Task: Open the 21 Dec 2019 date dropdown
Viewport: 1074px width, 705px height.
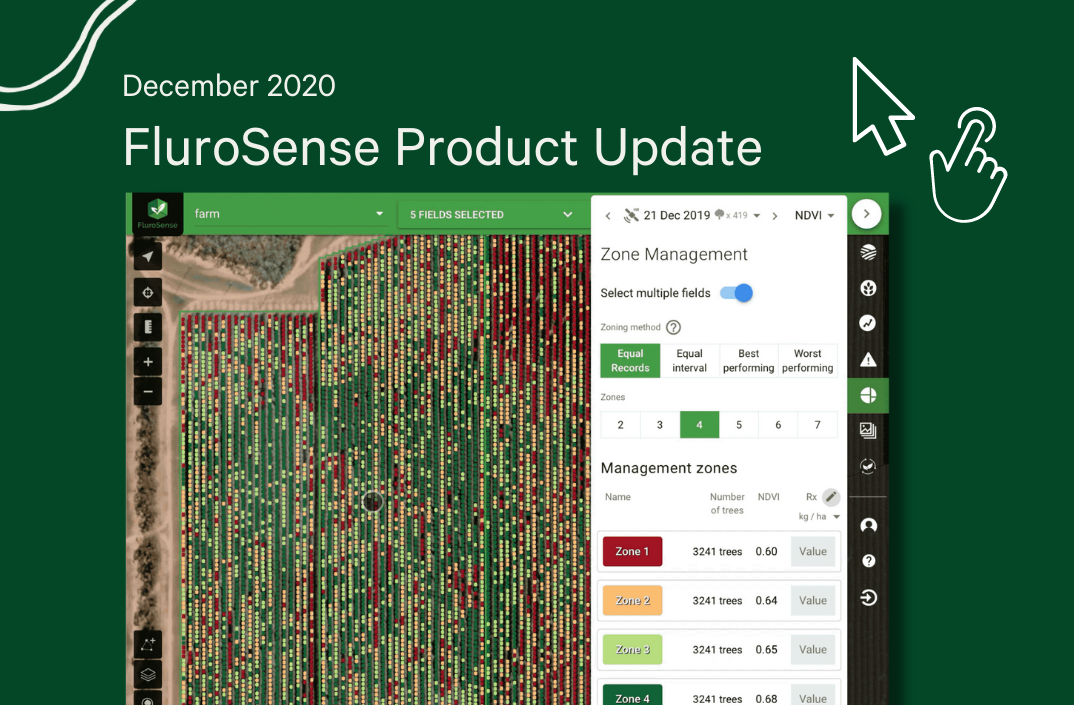Action: (702, 215)
